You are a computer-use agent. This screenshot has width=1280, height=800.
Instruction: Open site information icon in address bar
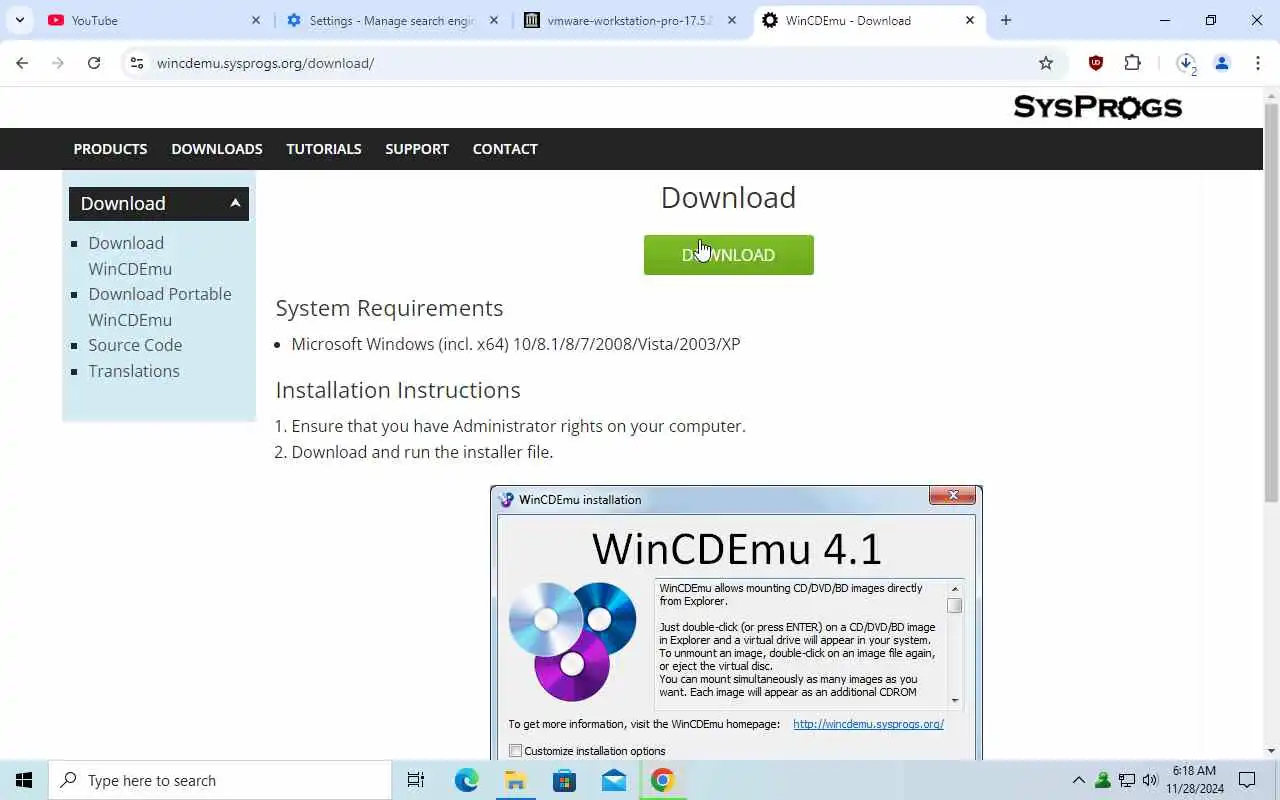coord(137,63)
